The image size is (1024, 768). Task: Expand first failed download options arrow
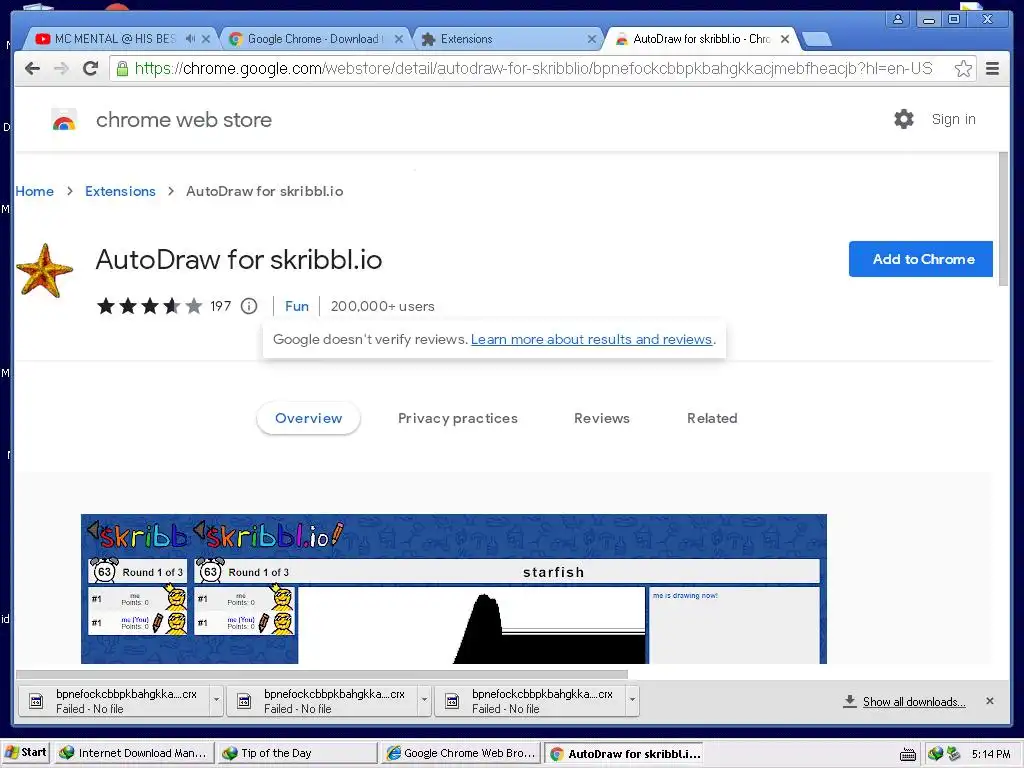coord(216,700)
